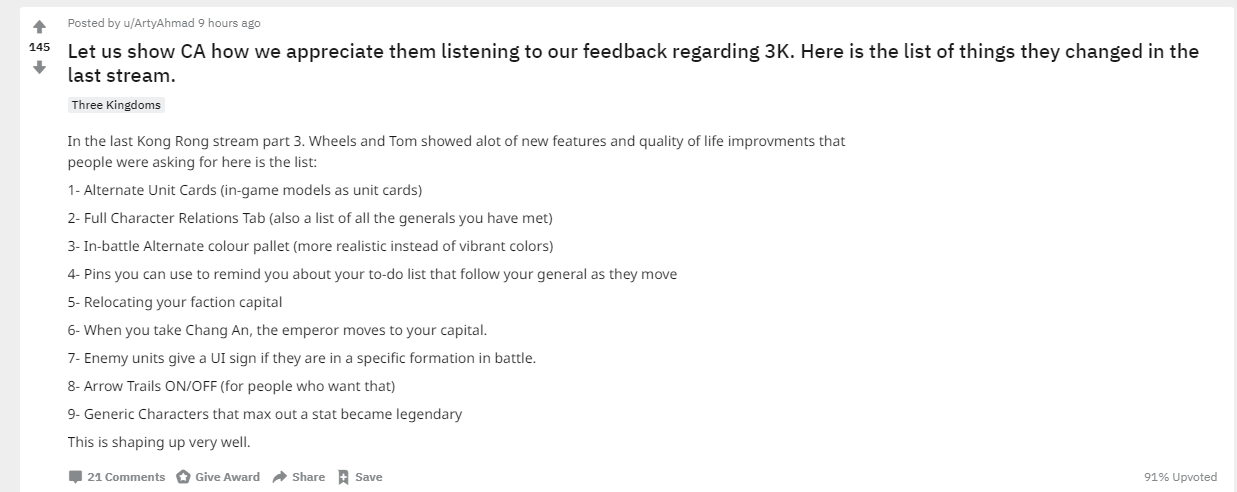Click list item 1 about Alternate Unit Cards
The image size is (1237, 492).
tap(245, 190)
